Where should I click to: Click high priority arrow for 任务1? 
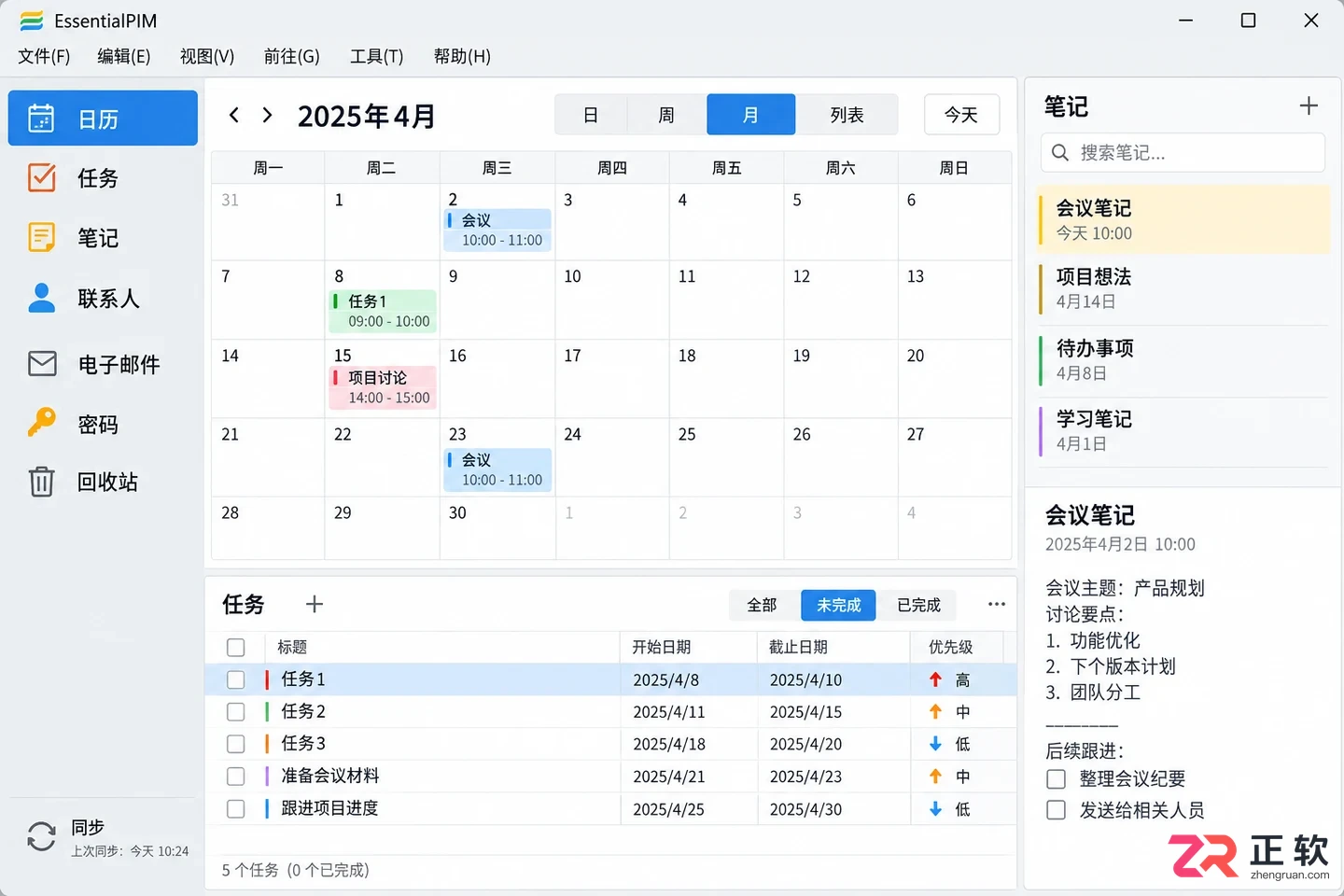(935, 679)
